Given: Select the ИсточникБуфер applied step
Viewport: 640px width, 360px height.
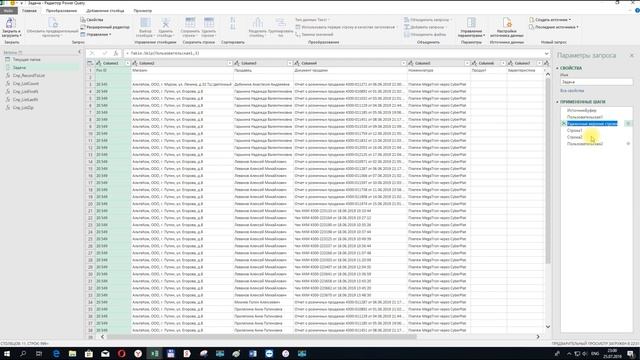Looking at the screenshot, I should tap(582, 110).
